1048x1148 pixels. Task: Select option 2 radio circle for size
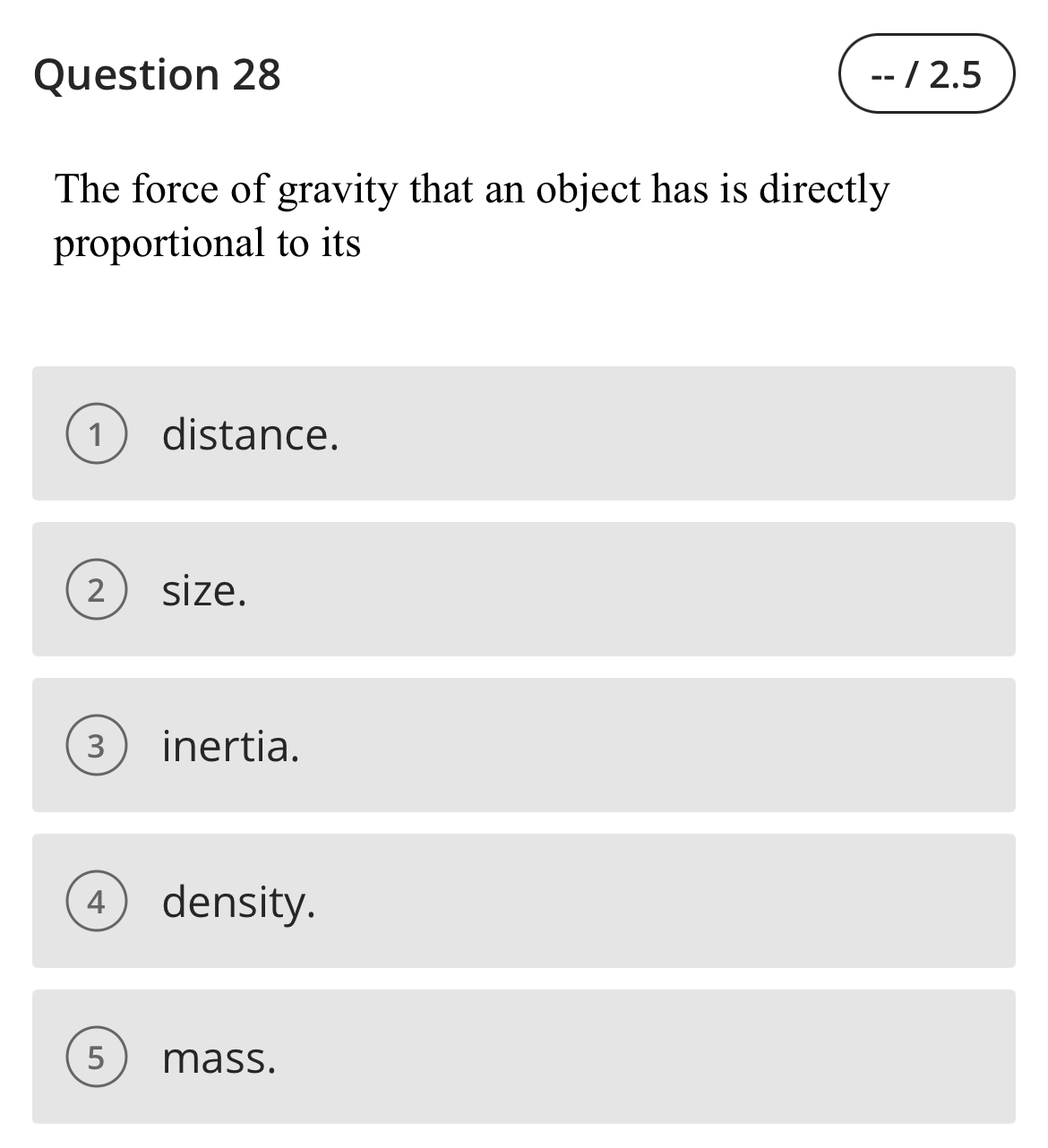pyautogui.click(x=98, y=590)
